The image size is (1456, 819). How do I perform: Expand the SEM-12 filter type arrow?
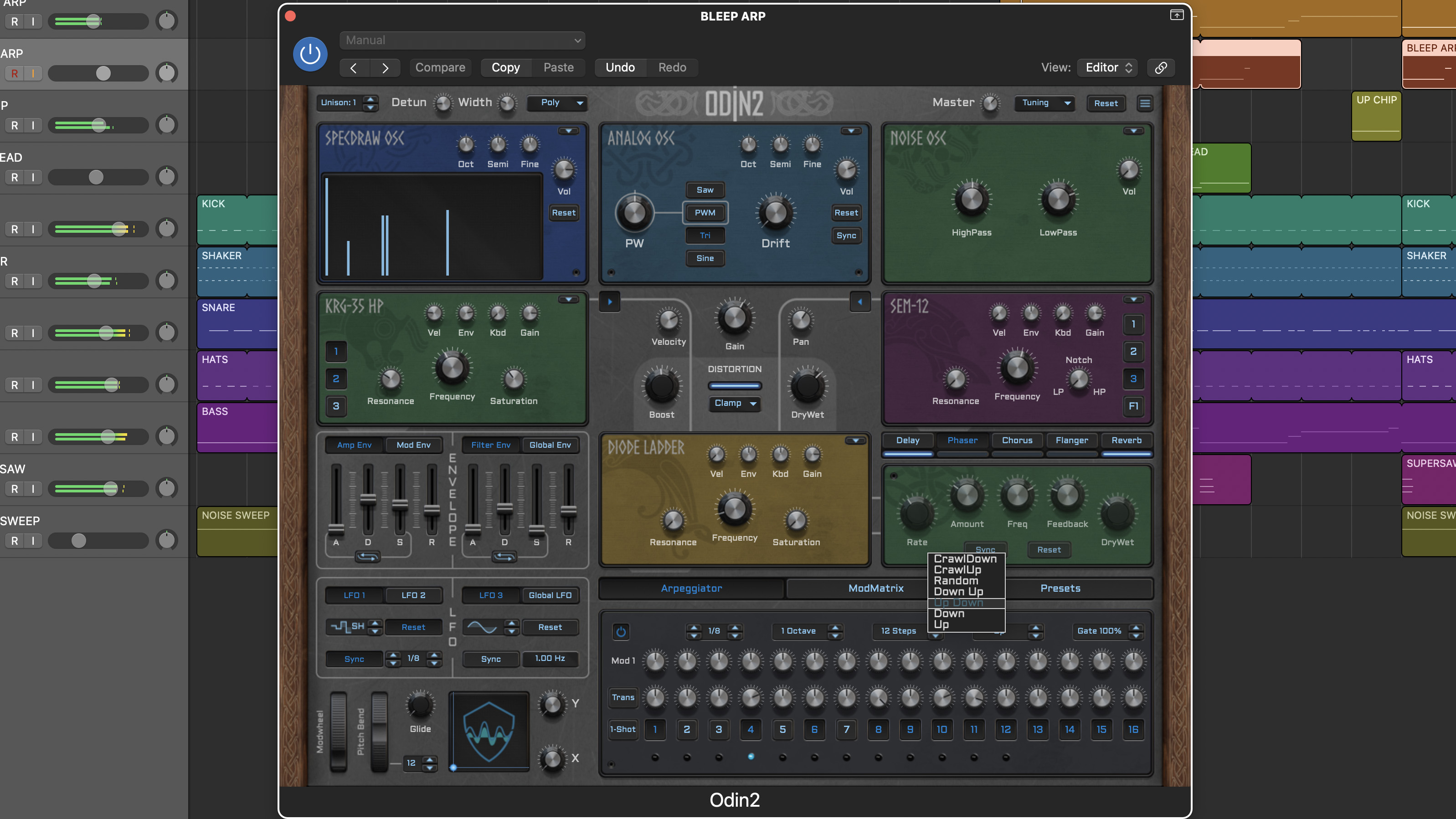(1133, 299)
